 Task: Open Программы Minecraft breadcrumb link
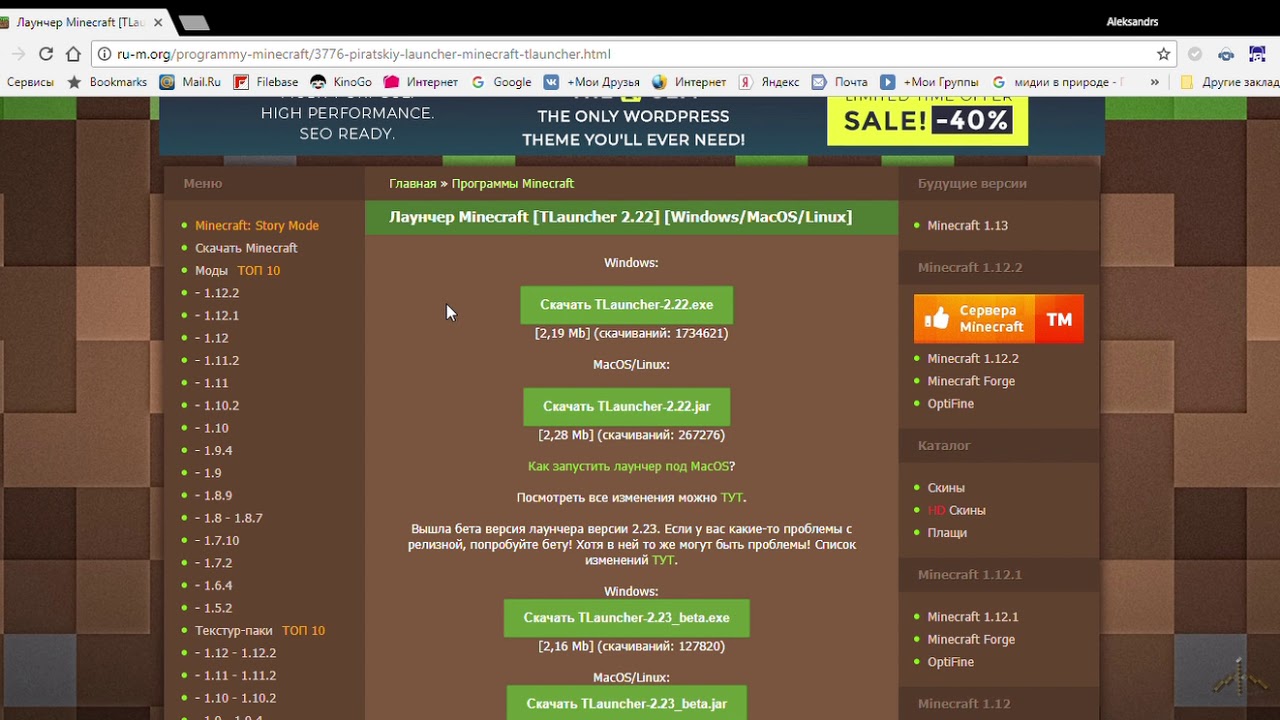point(512,183)
